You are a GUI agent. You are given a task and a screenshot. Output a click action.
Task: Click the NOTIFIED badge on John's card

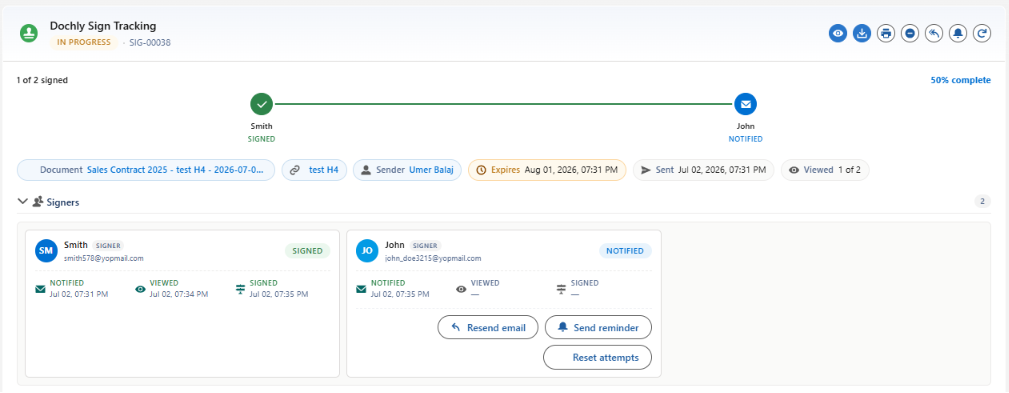click(x=625, y=251)
